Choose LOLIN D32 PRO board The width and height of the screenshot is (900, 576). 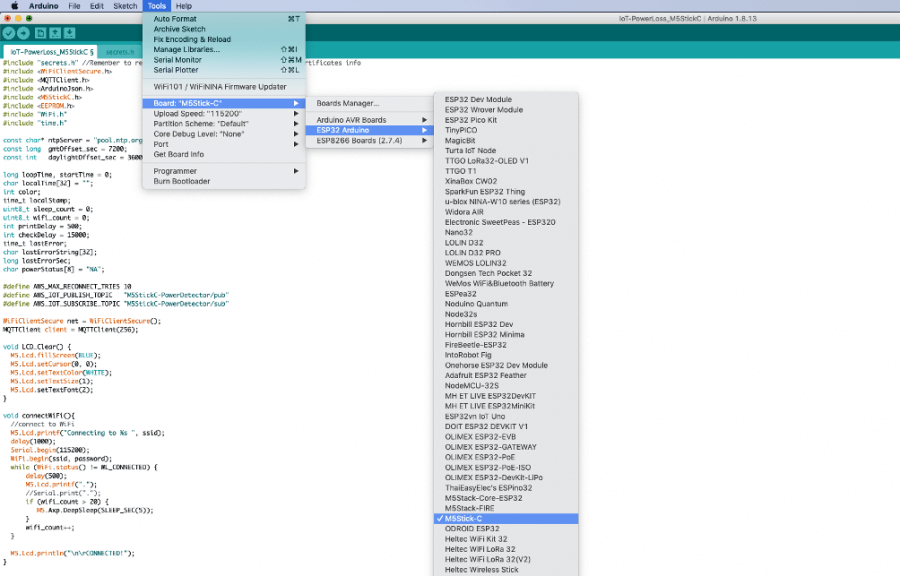pos(506,252)
